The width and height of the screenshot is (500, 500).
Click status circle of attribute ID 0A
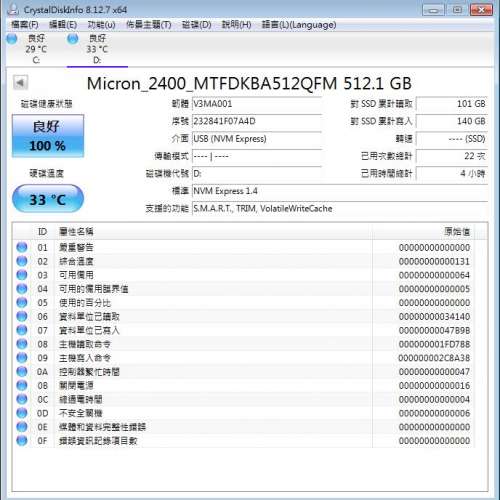[22, 371]
